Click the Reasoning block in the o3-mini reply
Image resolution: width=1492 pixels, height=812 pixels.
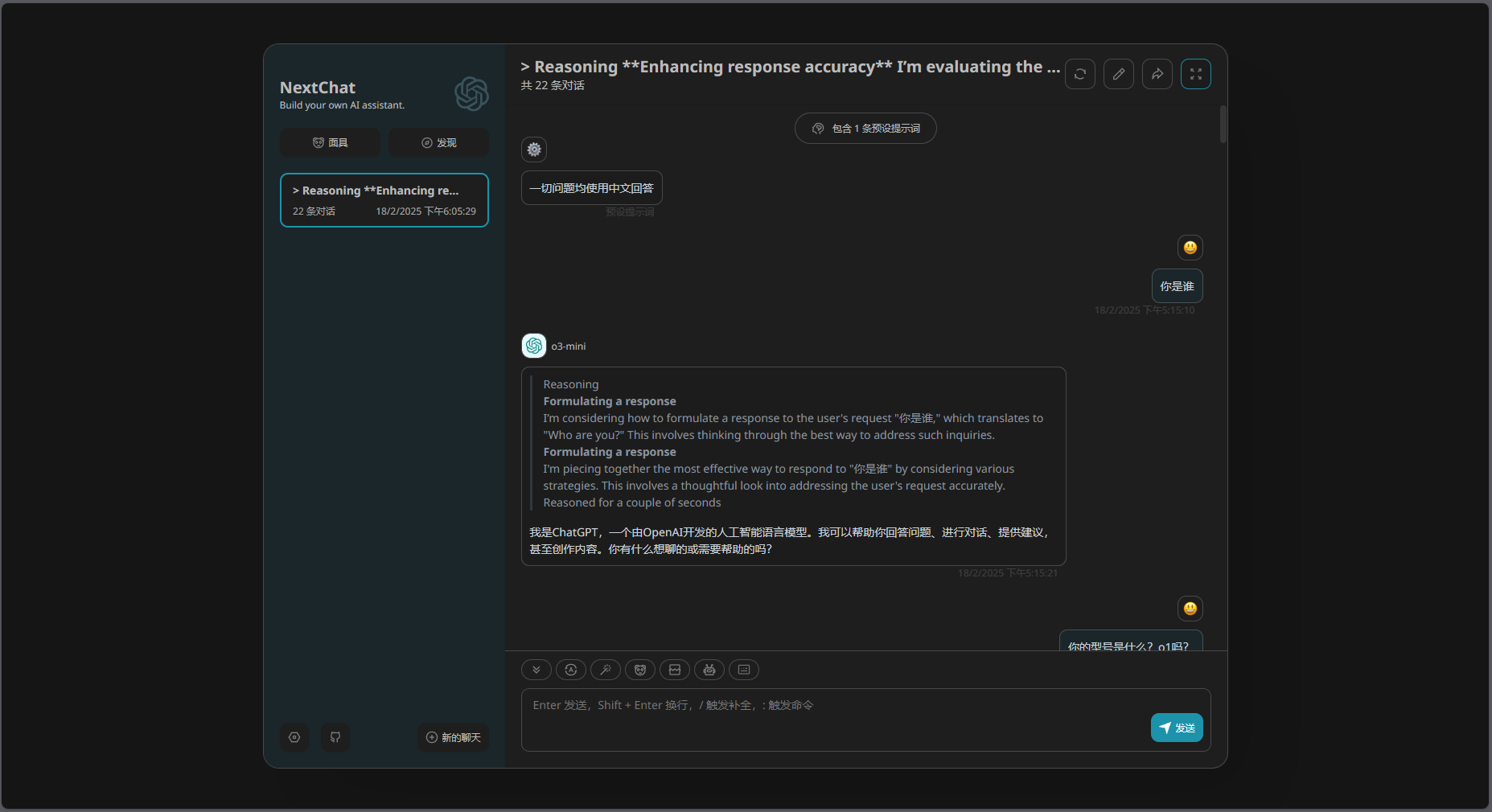coord(794,443)
